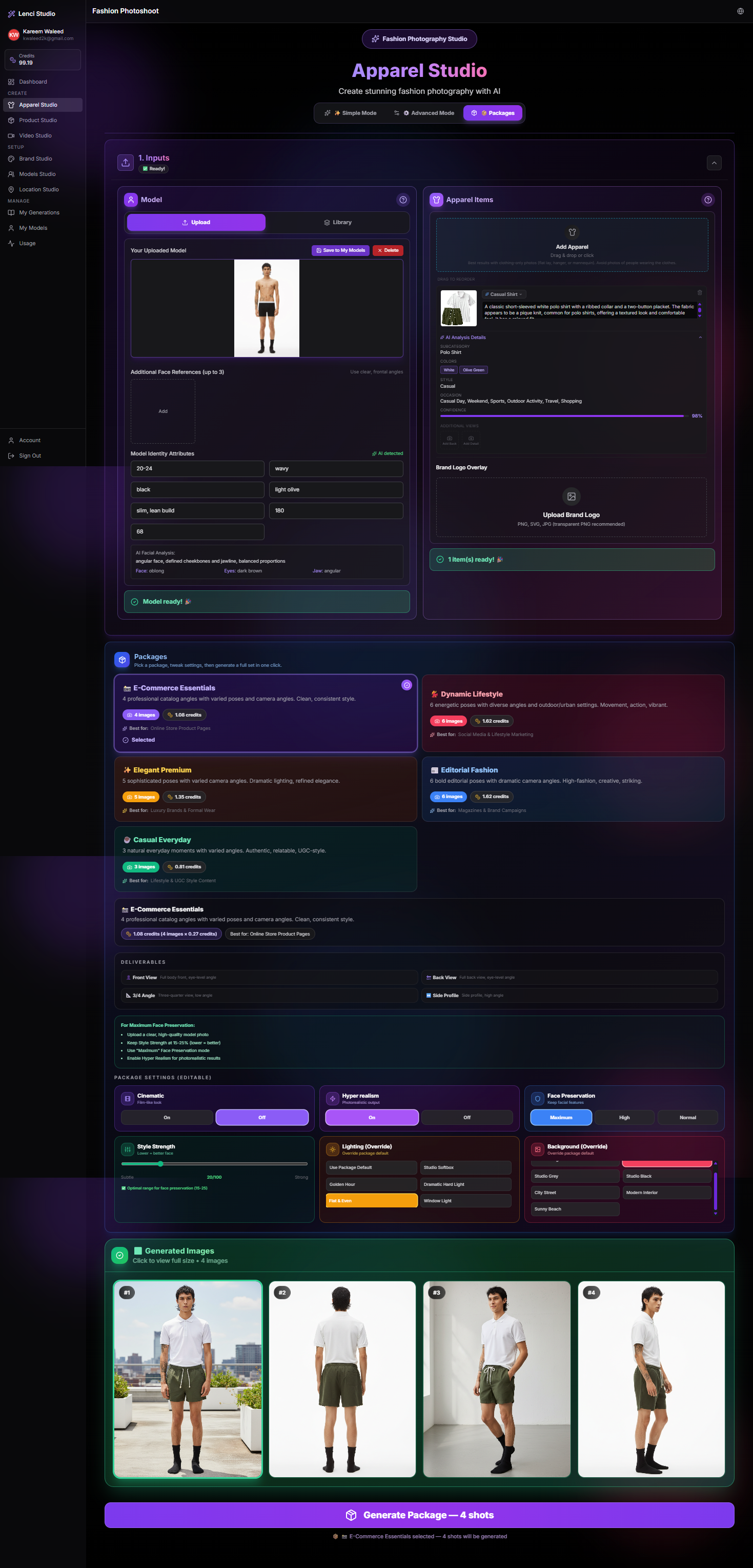Image resolution: width=753 pixels, height=1568 pixels.
Task: Turn Cinematic setting On
Action: click(167, 1118)
